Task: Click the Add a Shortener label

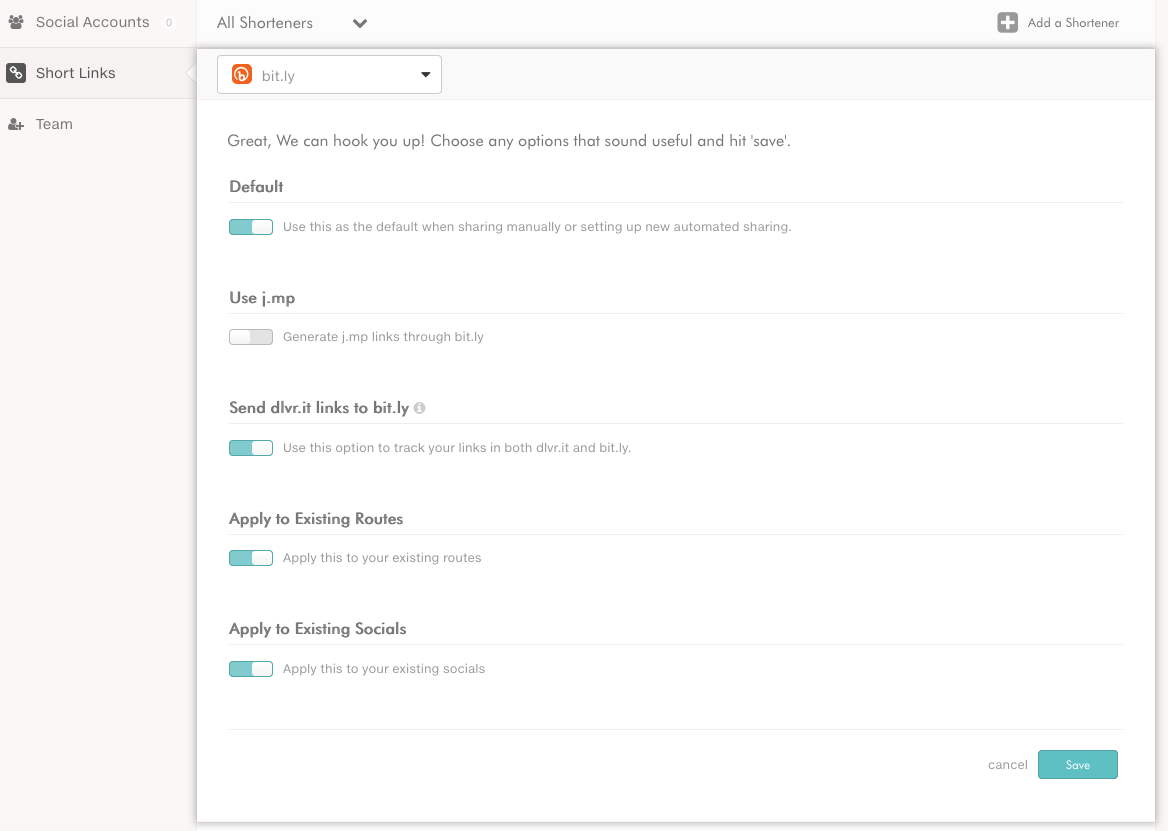Action: tap(1073, 22)
